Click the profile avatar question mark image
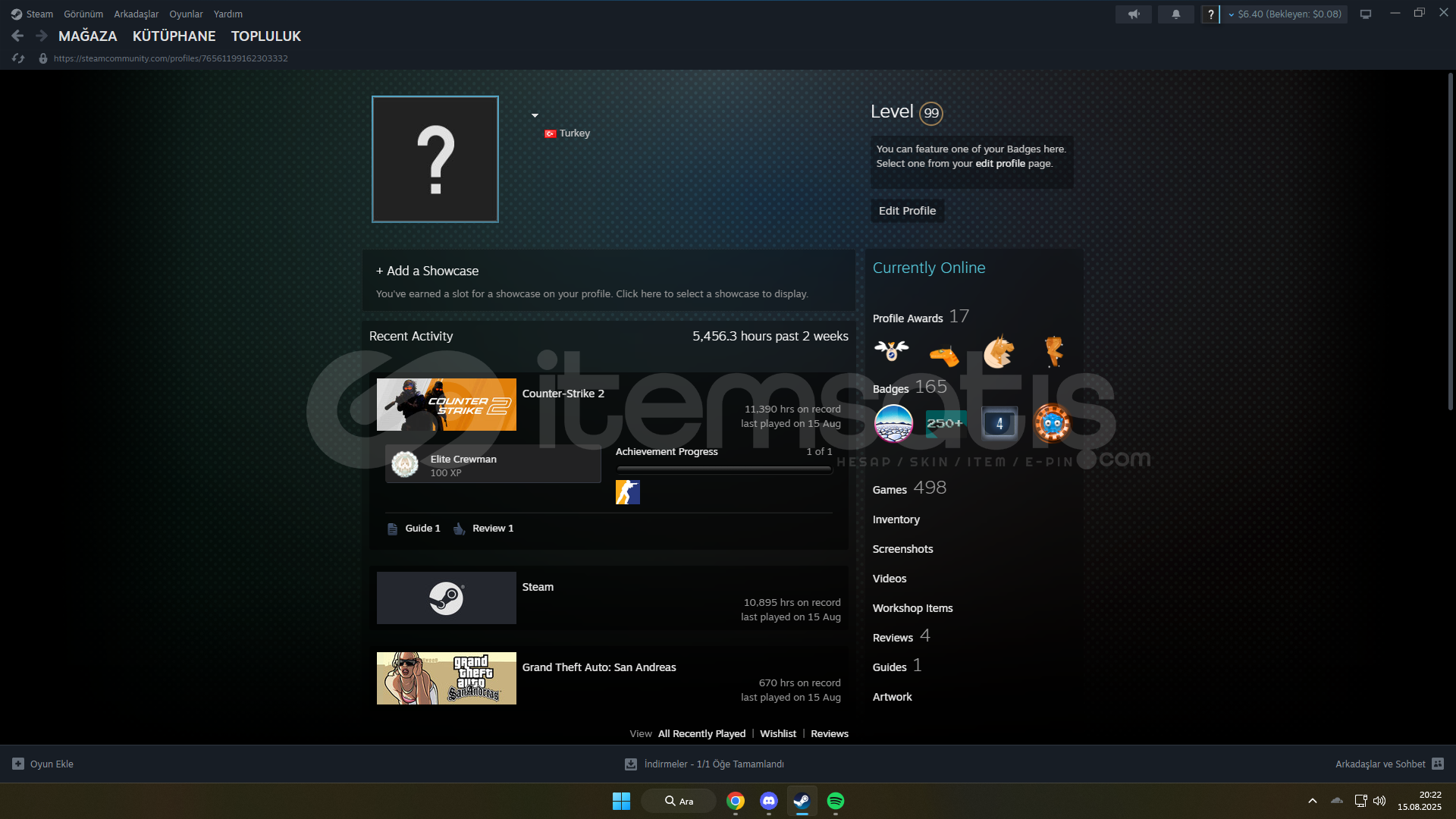 pos(435,159)
